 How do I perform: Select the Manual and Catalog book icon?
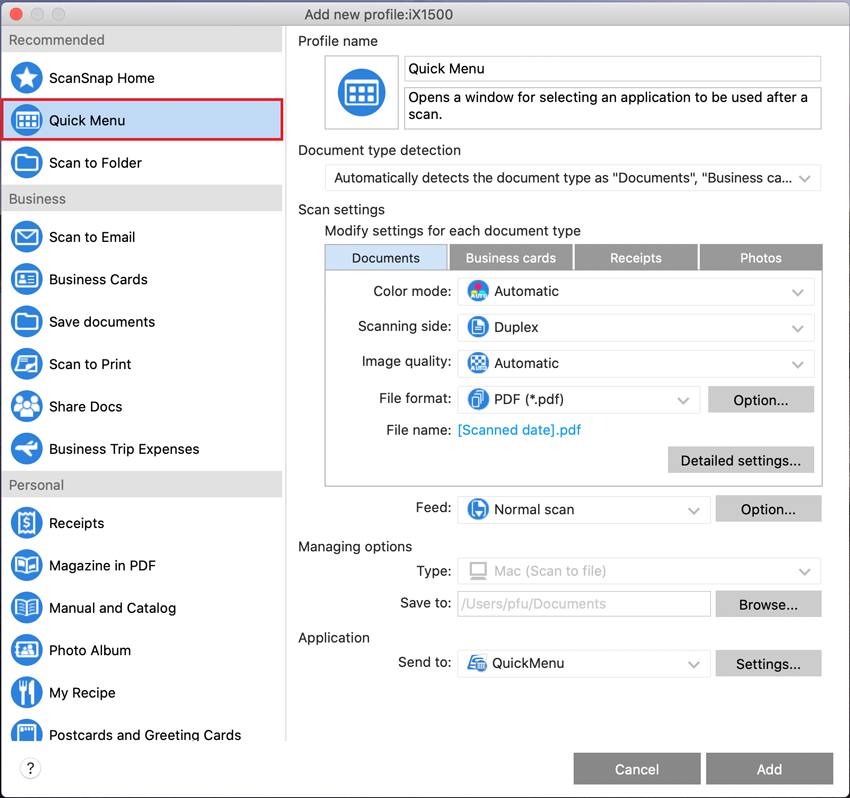[27, 608]
